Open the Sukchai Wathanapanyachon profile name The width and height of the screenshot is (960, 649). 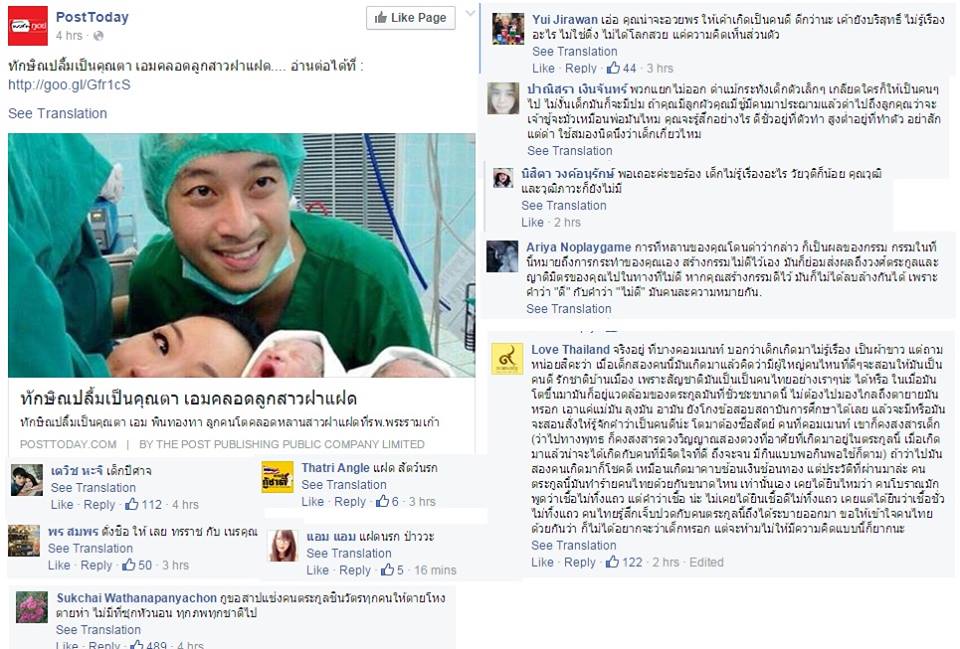137,598
